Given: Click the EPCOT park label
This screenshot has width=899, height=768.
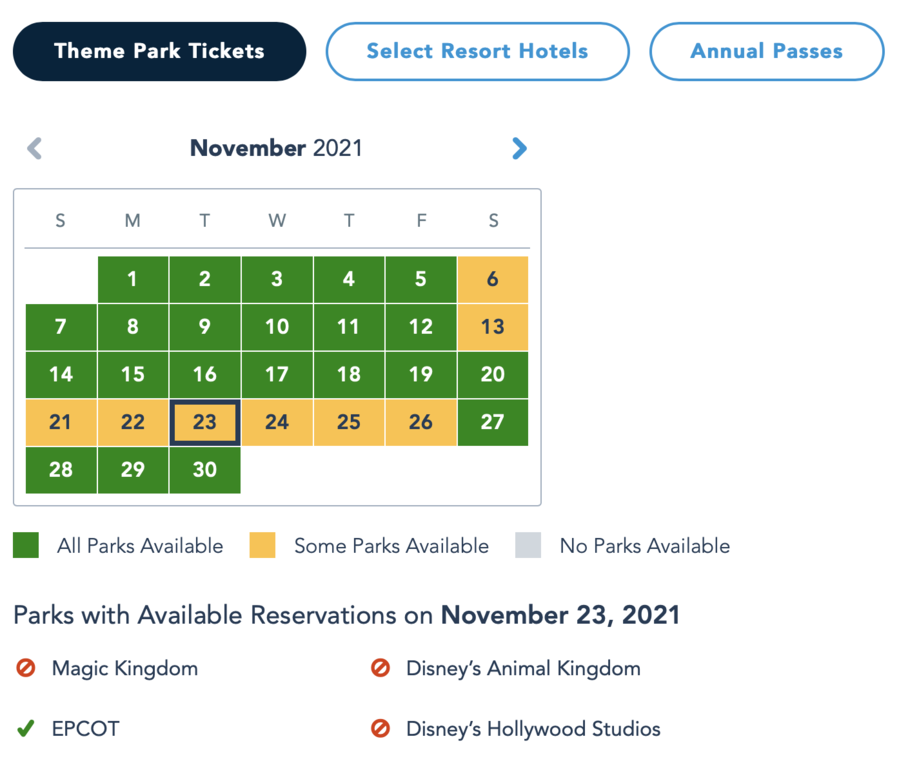Looking at the screenshot, I should coord(85,728).
